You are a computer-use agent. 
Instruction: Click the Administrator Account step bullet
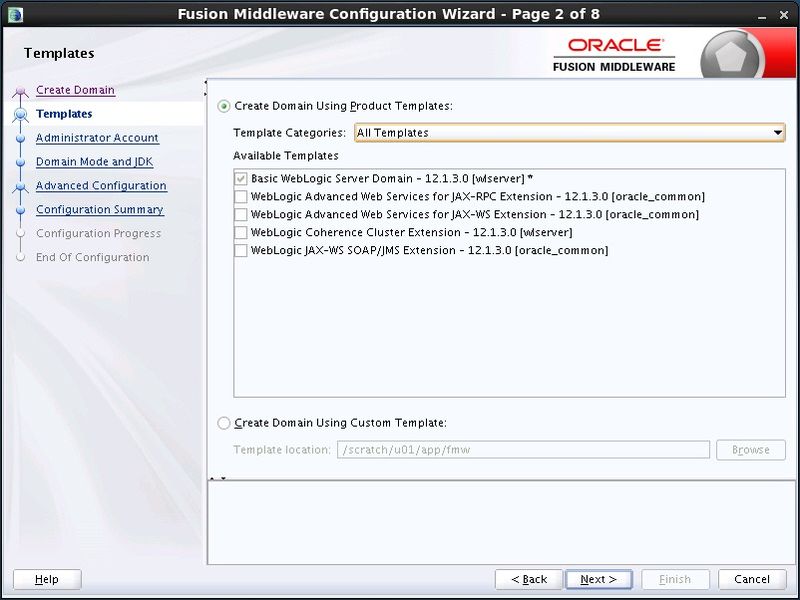click(x=20, y=138)
